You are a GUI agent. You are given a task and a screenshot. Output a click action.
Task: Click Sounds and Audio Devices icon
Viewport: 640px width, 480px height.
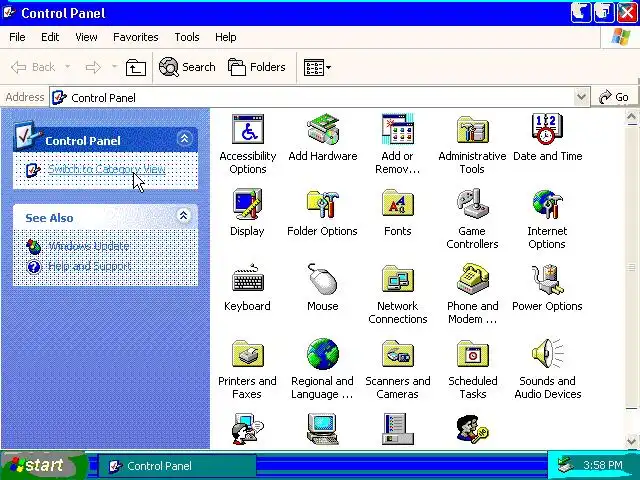pyautogui.click(x=547, y=353)
